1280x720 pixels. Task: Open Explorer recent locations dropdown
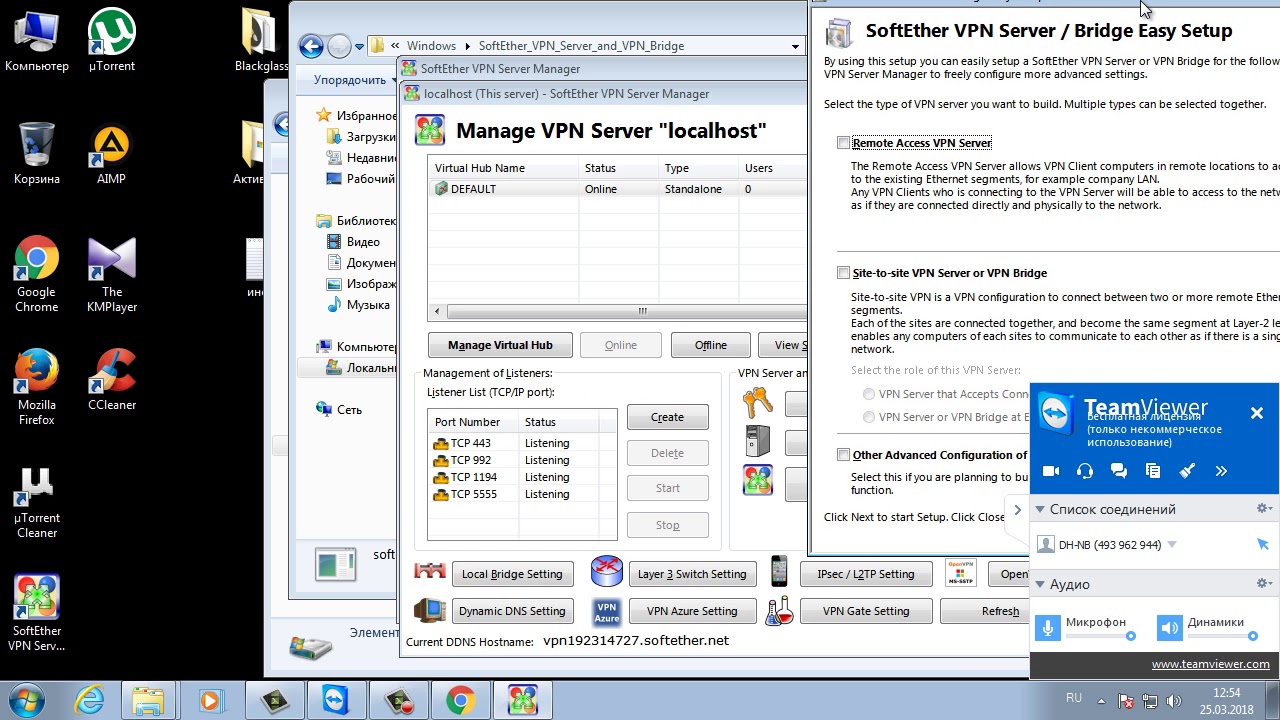pos(359,46)
